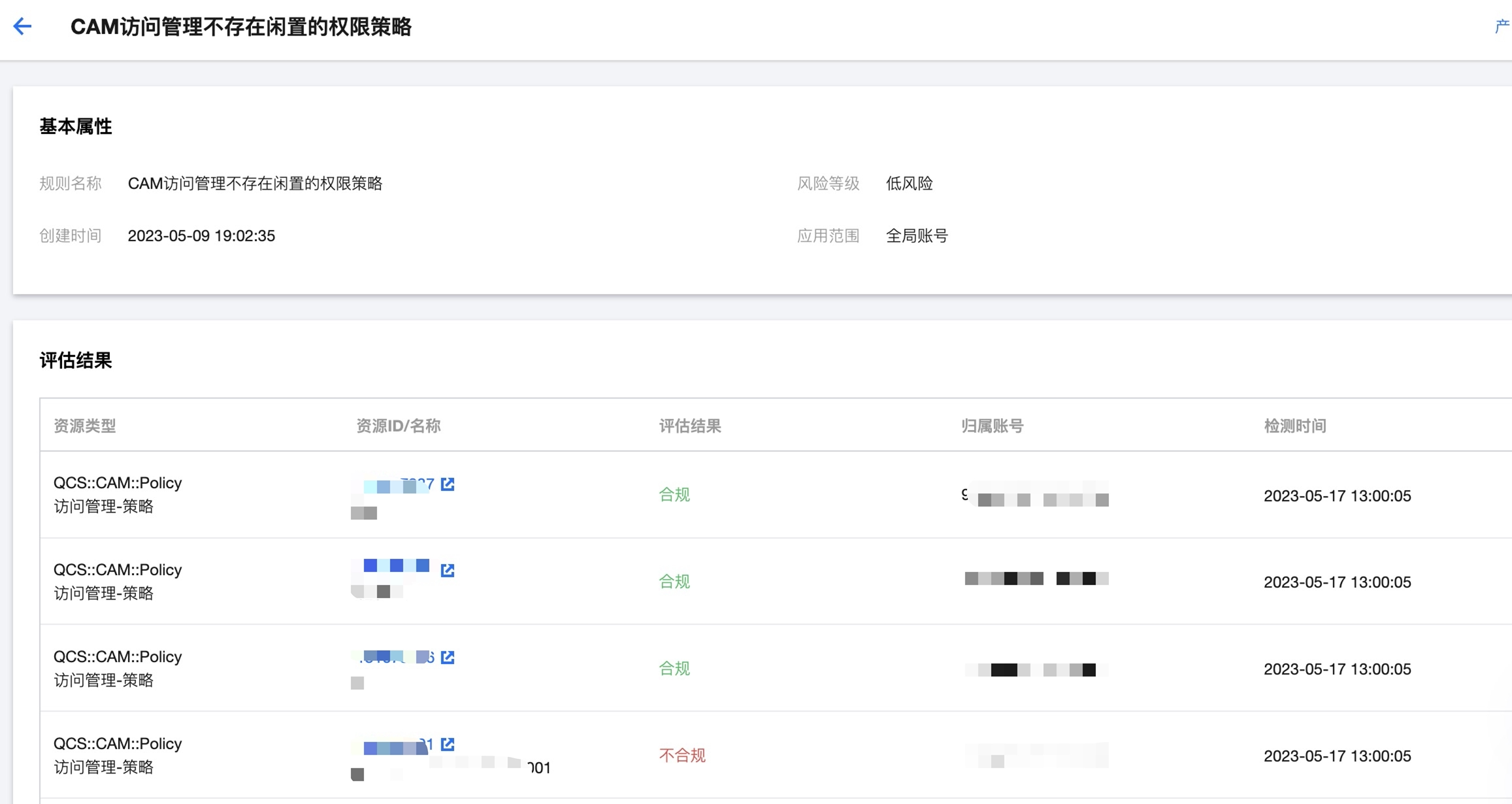1512x804 pixels.
Task: Click the green 合规 status in first row
Action: coord(674,495)
